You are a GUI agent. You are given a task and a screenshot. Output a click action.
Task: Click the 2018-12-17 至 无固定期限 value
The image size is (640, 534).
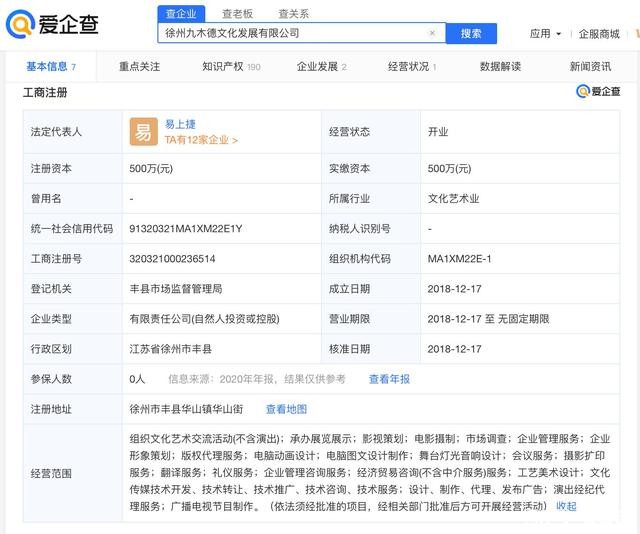489,319
